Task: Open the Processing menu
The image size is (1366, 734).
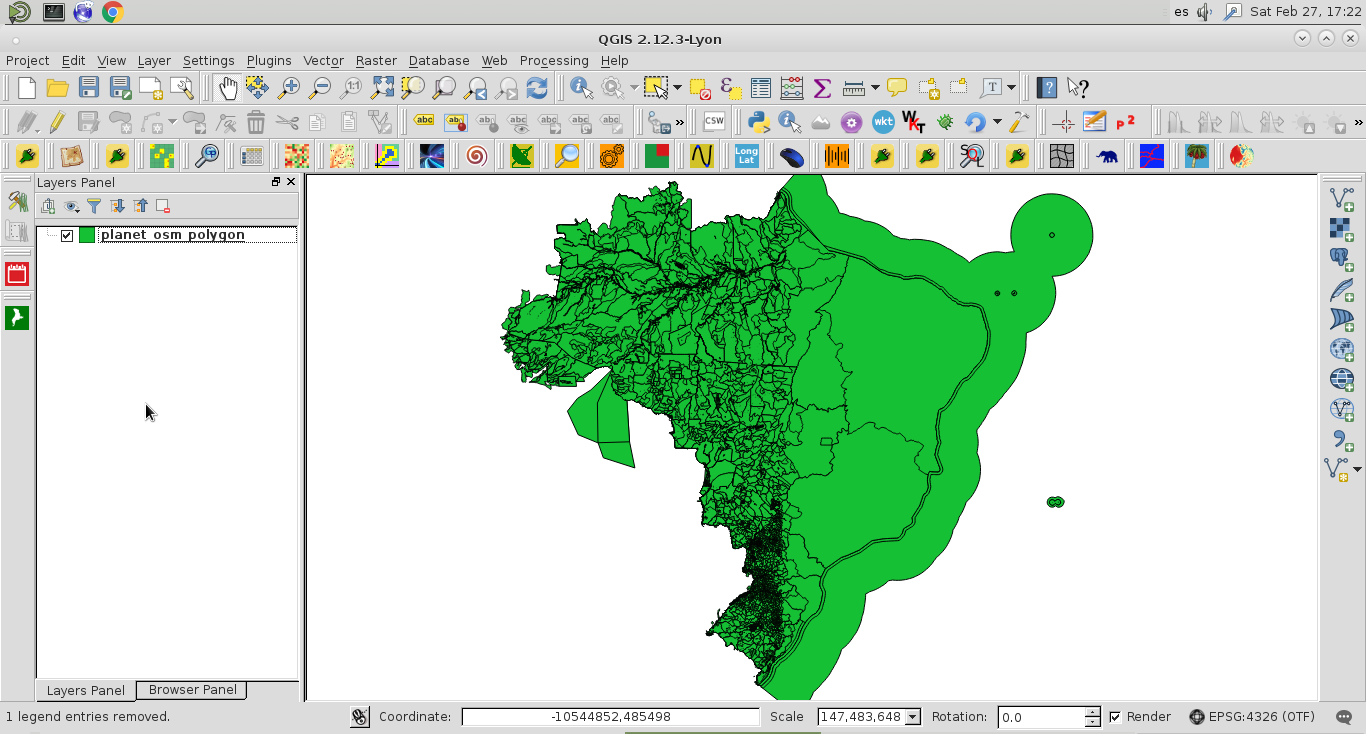Action: [554, 61]
